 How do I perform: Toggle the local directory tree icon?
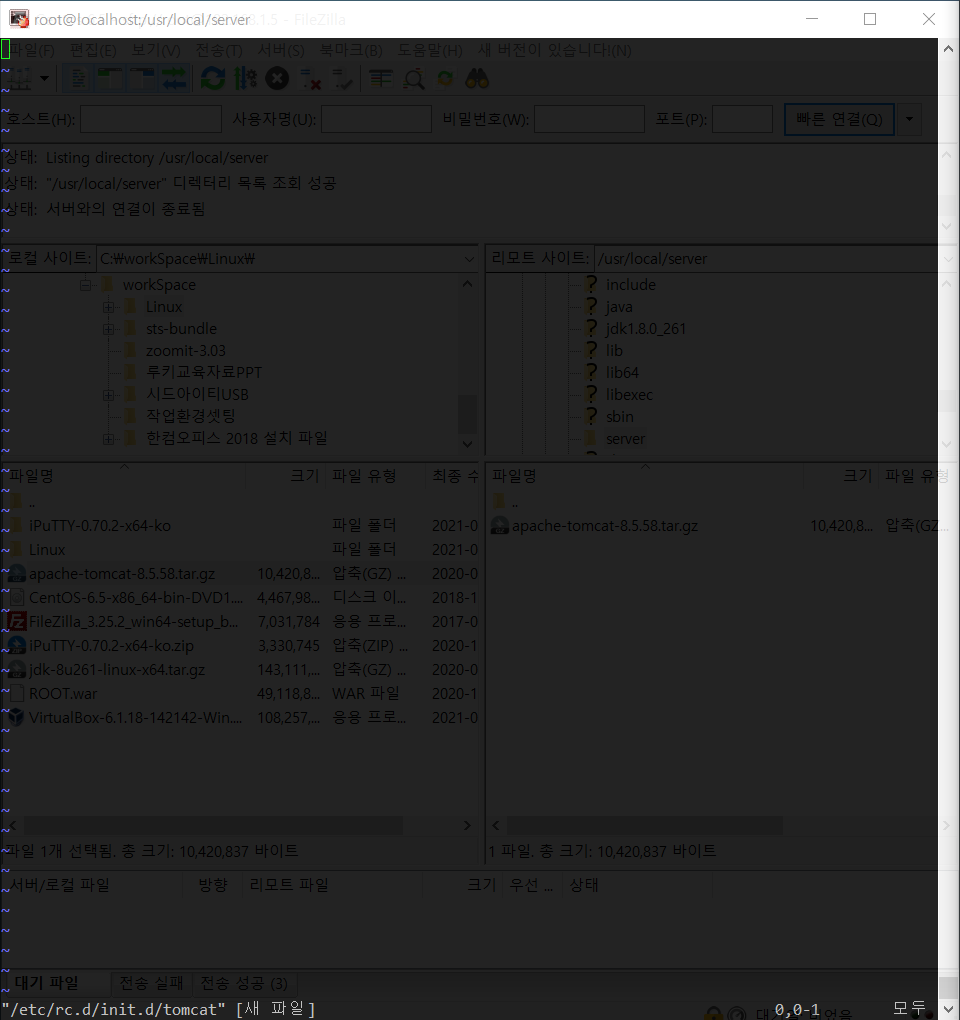[x=110, y=79]
